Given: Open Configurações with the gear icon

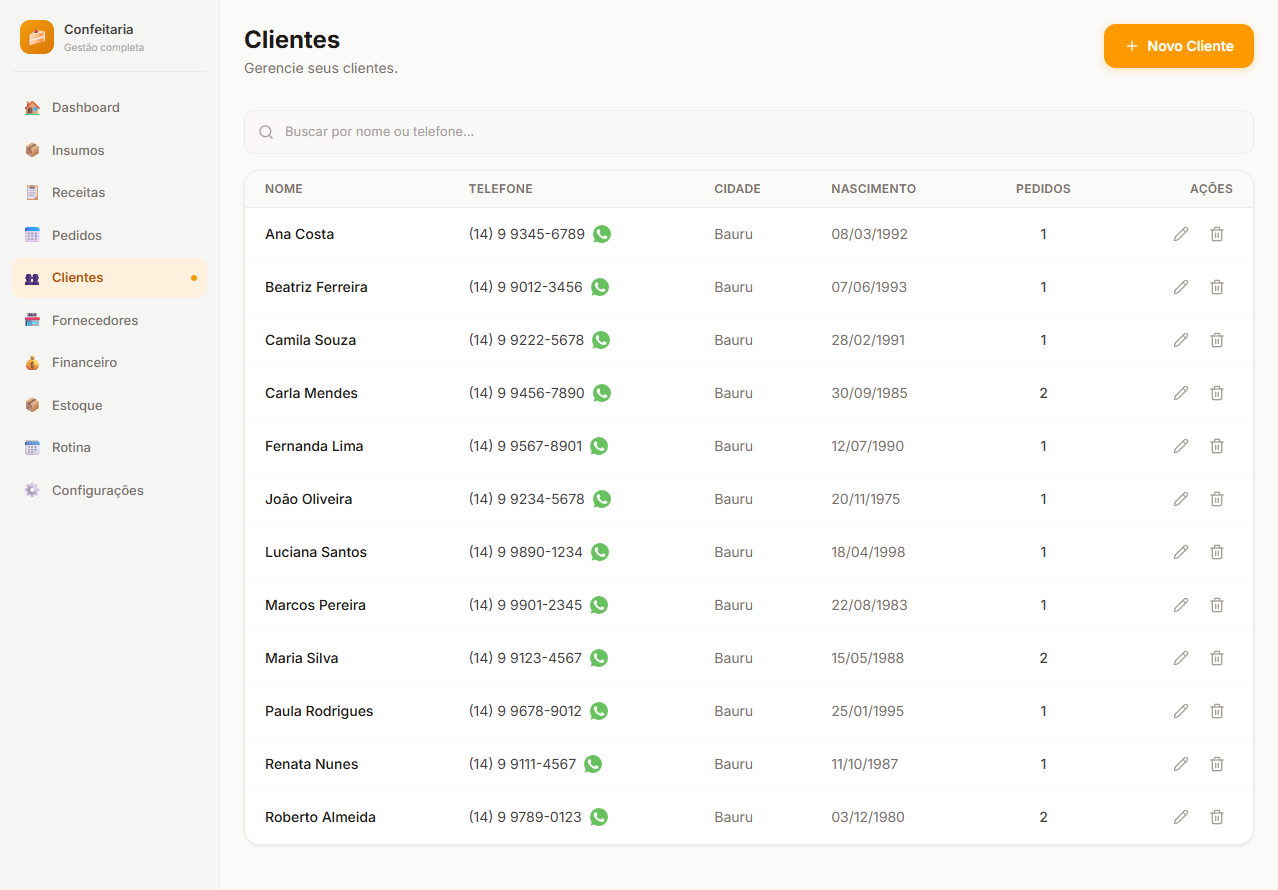Looking at the screenshot, I should (33, 490).
